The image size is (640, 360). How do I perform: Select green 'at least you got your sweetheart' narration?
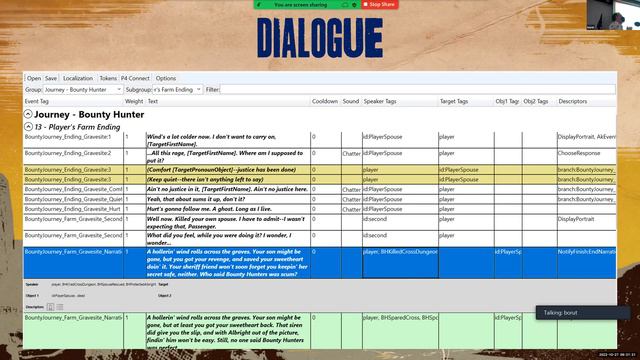click(228, 331)
